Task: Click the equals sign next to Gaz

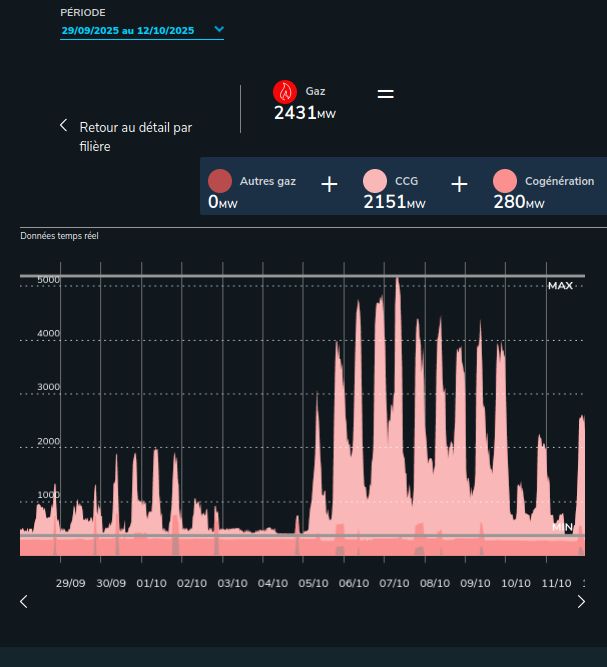Action: click(x=385, y=94)
